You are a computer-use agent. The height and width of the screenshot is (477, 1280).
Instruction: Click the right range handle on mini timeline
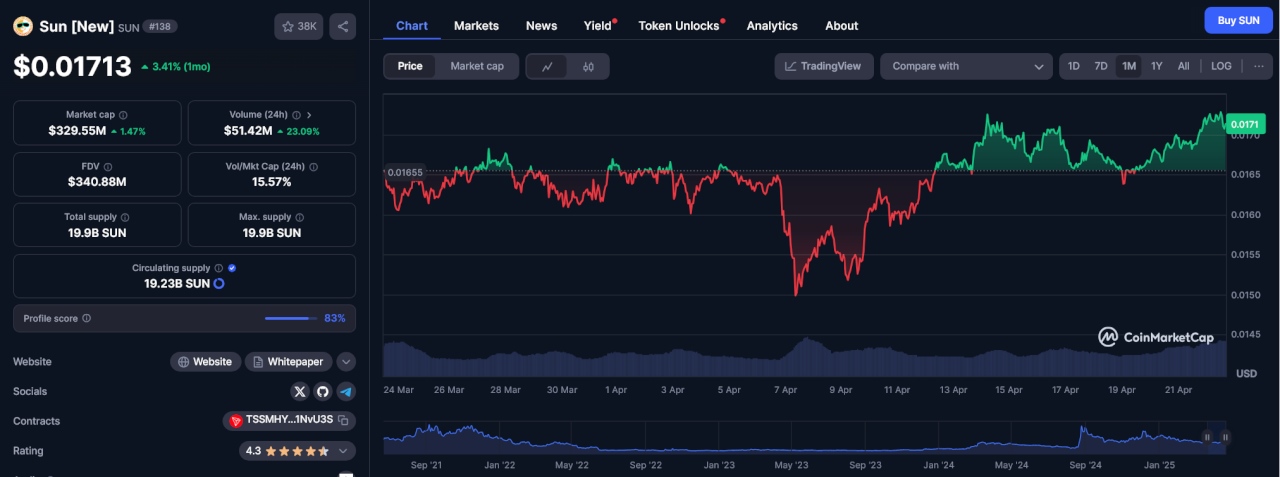coord(1225,437)
